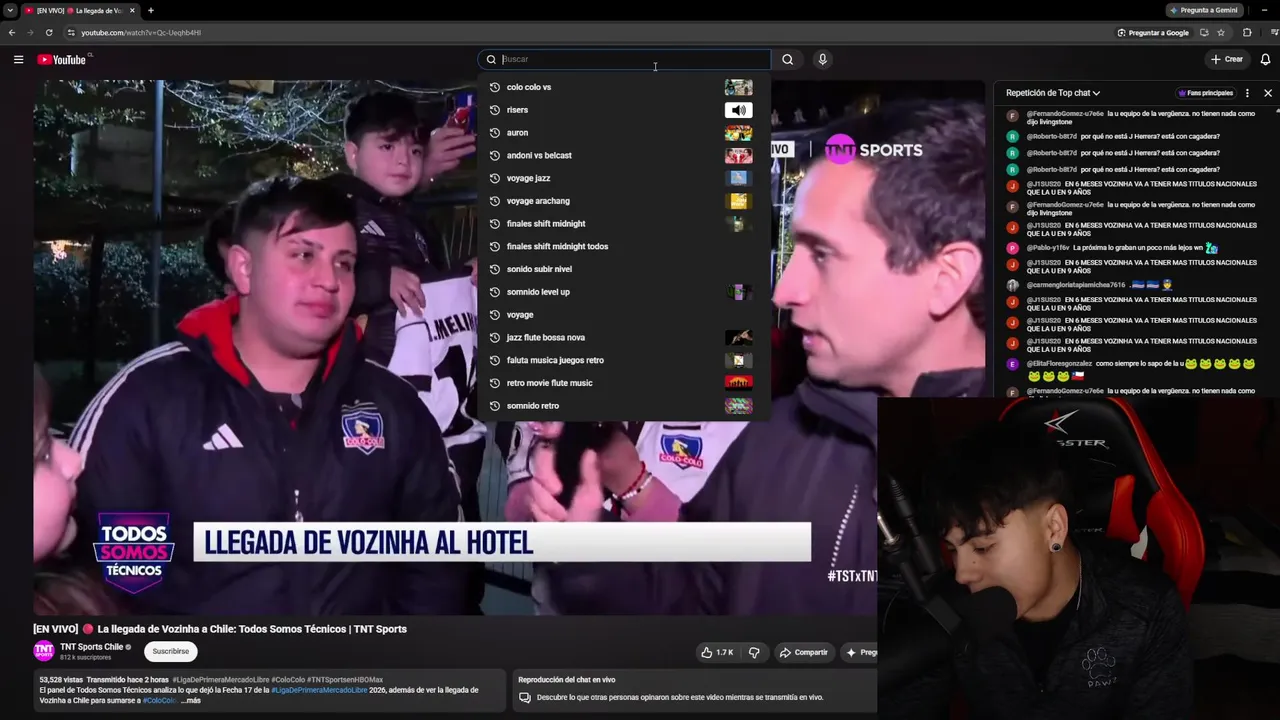Select "sonido subir nivel" suggestion
This screenshot has height=720, width=1280.
point(622,269)
